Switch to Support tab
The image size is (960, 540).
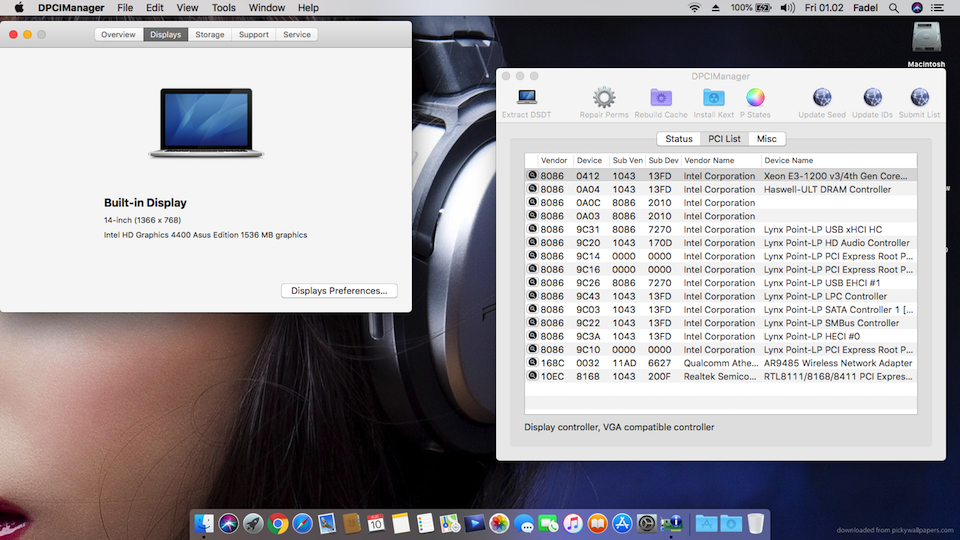pyautogui.click(x=253, y=34)
